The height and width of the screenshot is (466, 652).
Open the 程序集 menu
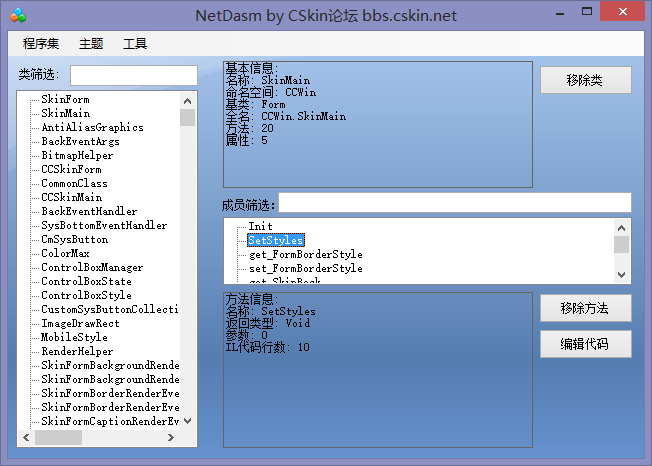[x=41, y=44]
